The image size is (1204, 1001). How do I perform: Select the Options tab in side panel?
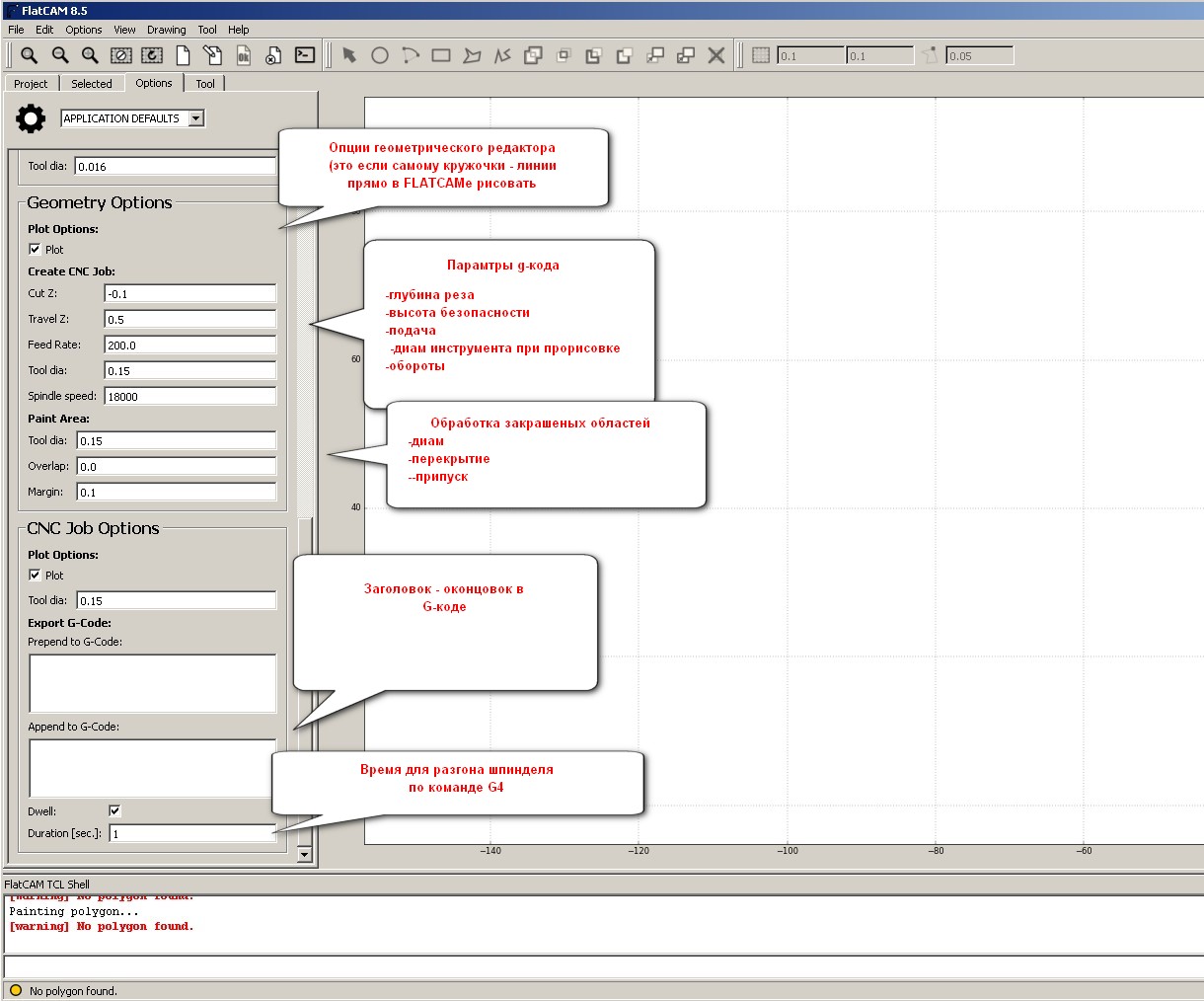154,83
